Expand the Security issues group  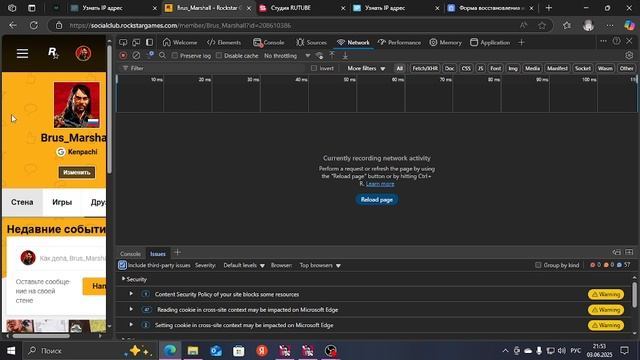pyautogui.click(x=123, y=279)
